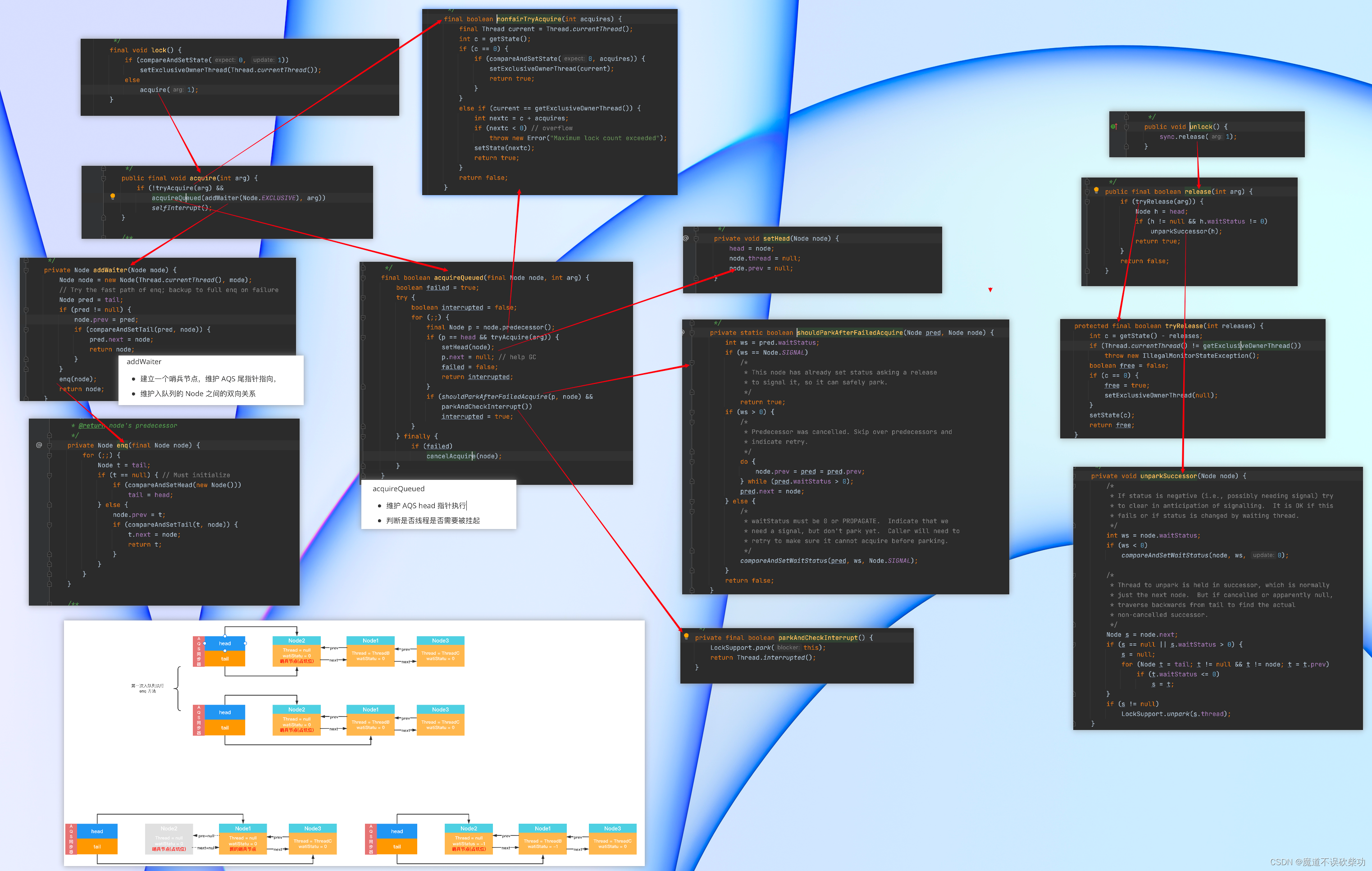Viewport: 1372px width, 871px height.
Task: Click the nonfairTryAcquire method name
Action: click(x=529, y=19)
